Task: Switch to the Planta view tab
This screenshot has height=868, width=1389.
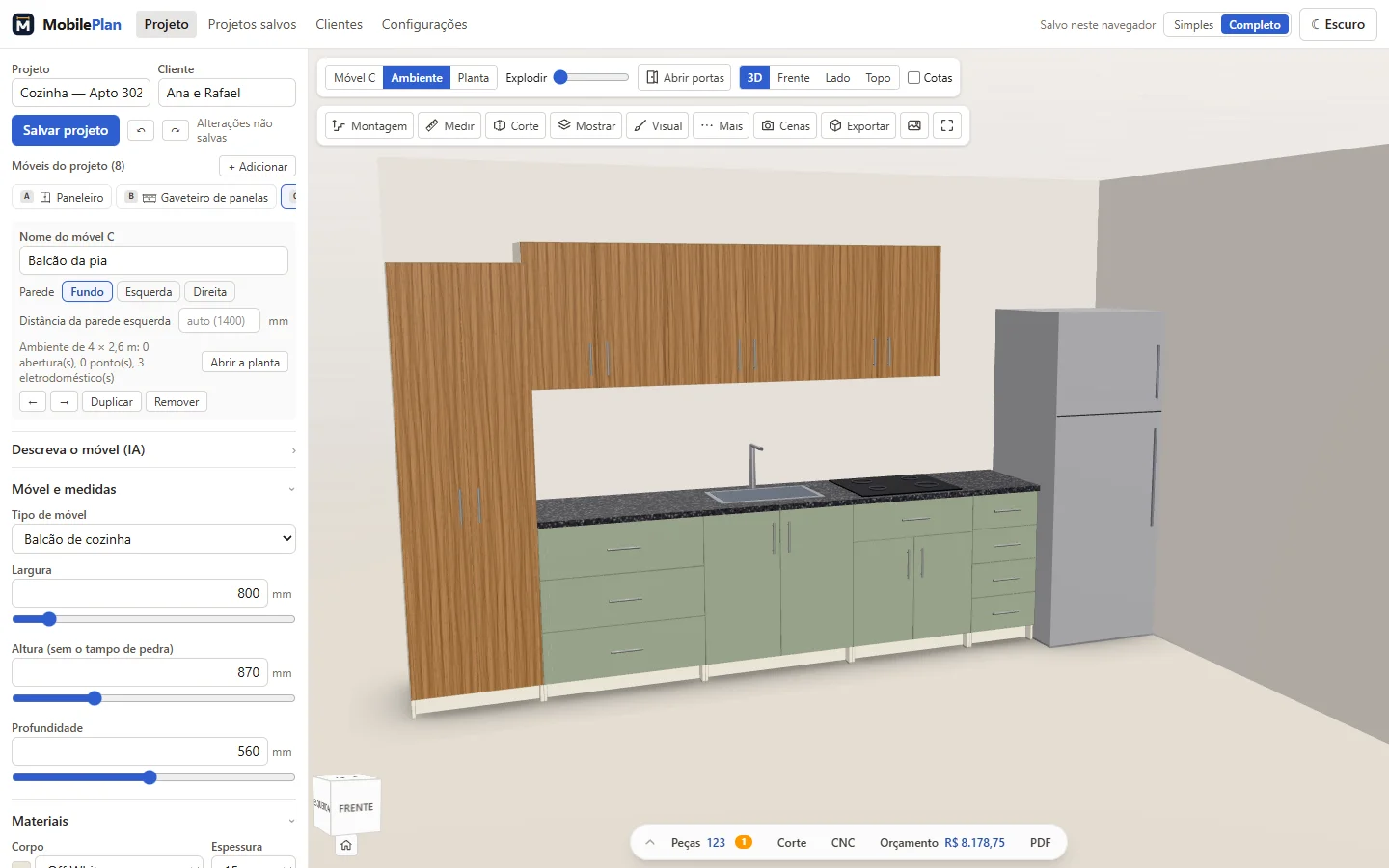Action: [473, 77]
